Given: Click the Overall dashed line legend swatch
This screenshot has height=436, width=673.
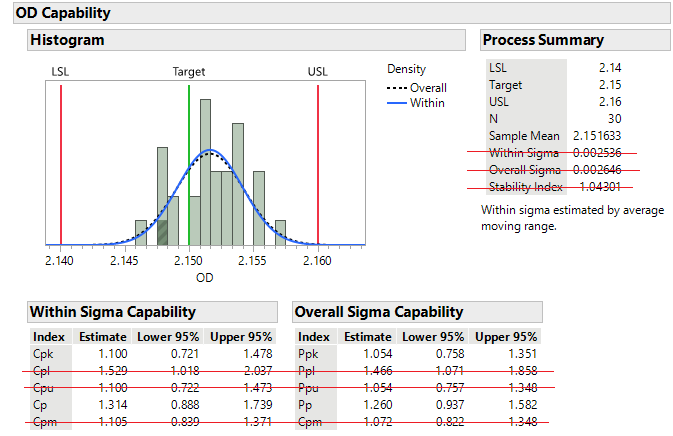Looking at the screenshot, I should pos(397,88).
